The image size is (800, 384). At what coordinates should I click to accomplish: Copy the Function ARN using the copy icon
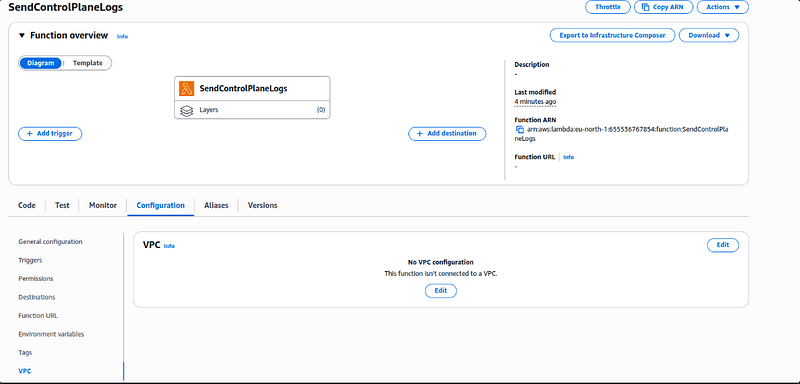pos(520,130)
